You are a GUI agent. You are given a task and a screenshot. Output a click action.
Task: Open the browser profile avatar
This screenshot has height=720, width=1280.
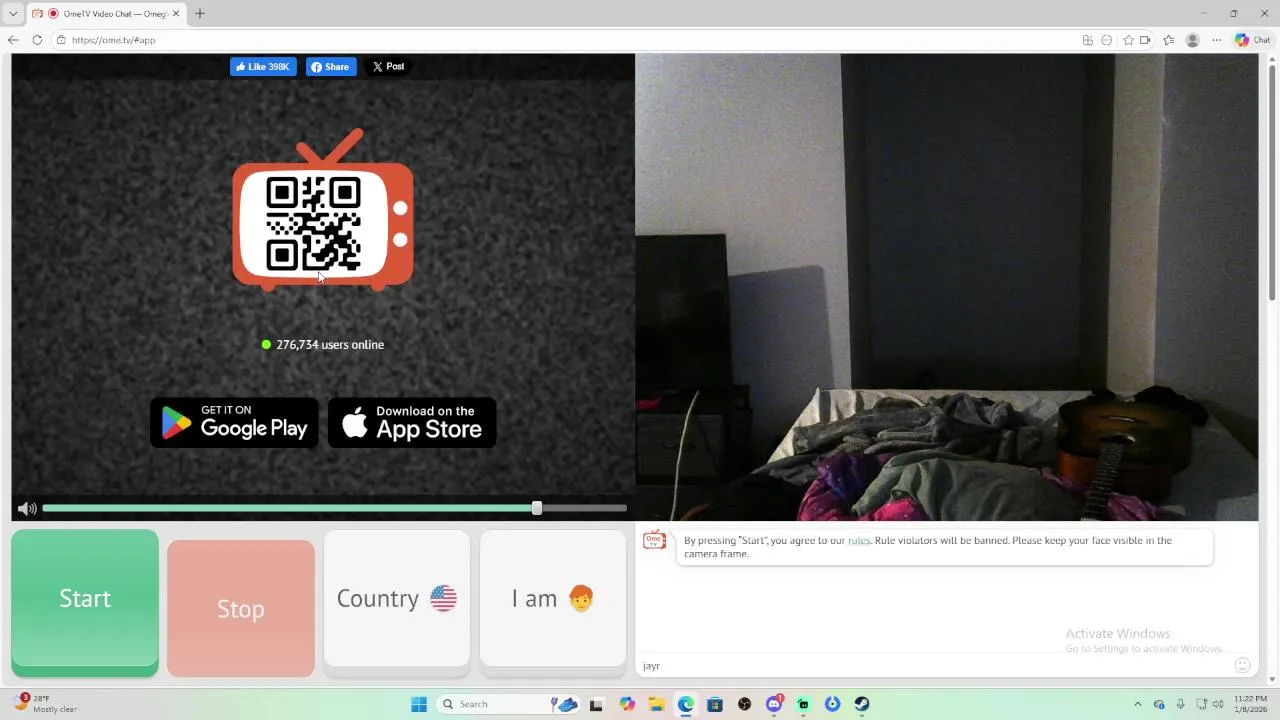coord(1192,40)
